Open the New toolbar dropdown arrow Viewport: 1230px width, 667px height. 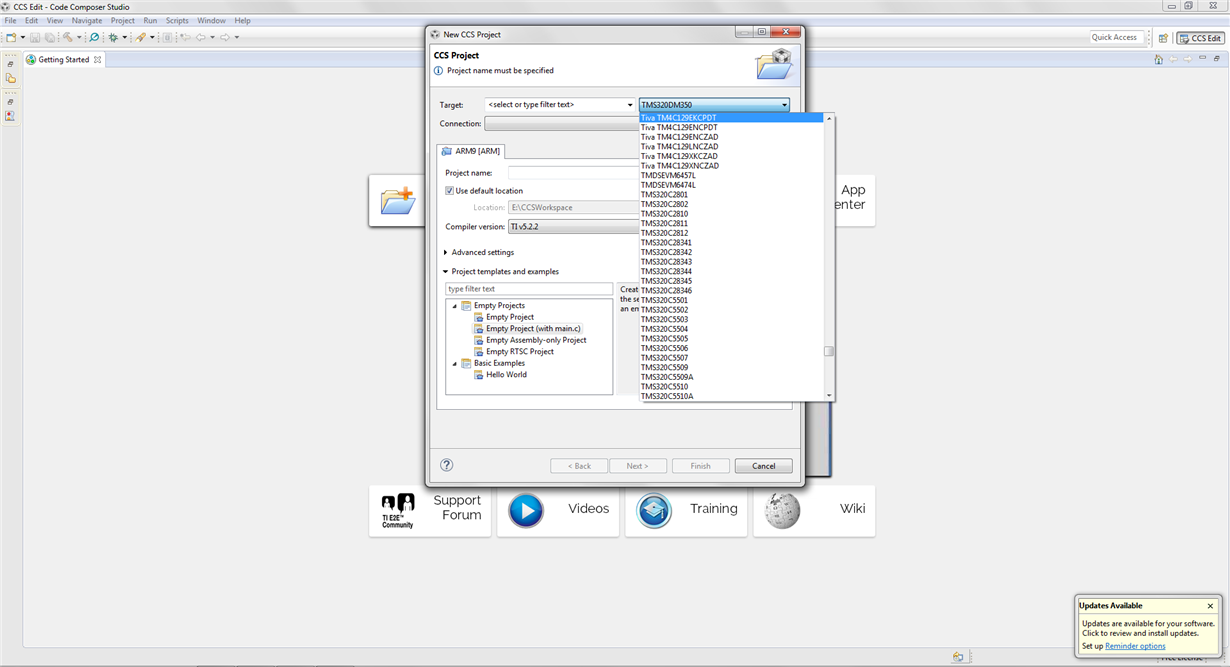click(23, 37)
